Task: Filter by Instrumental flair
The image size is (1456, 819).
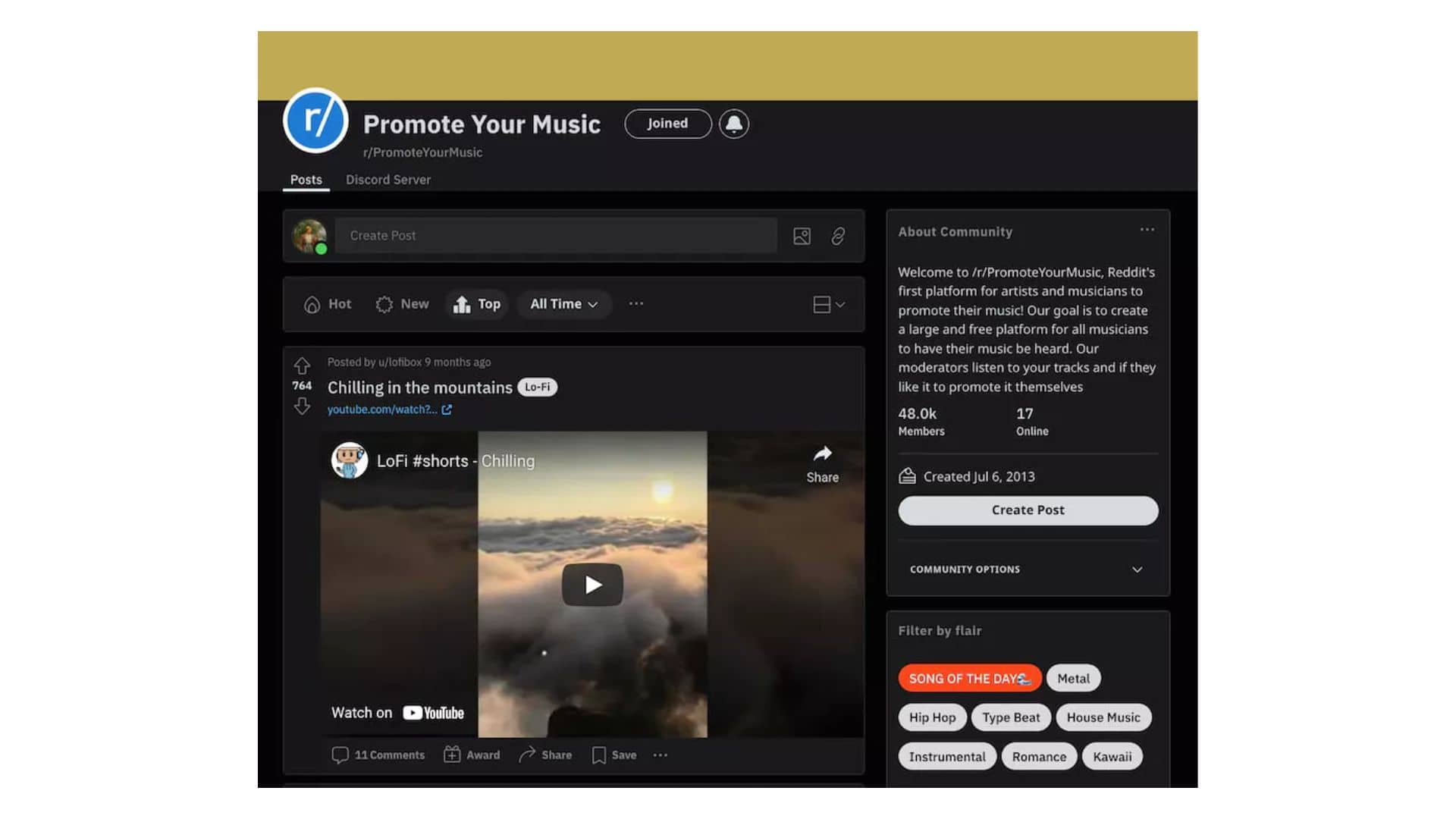Action: (947, 757)
